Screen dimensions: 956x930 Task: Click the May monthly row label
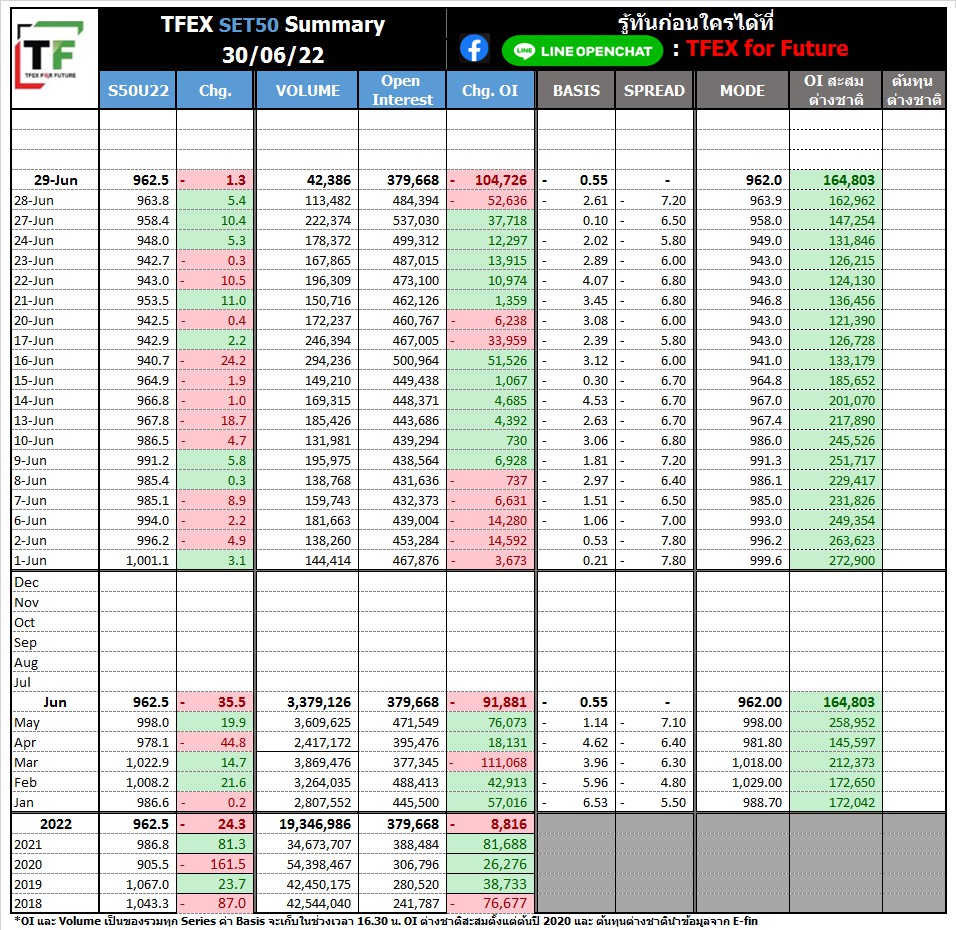27,723
